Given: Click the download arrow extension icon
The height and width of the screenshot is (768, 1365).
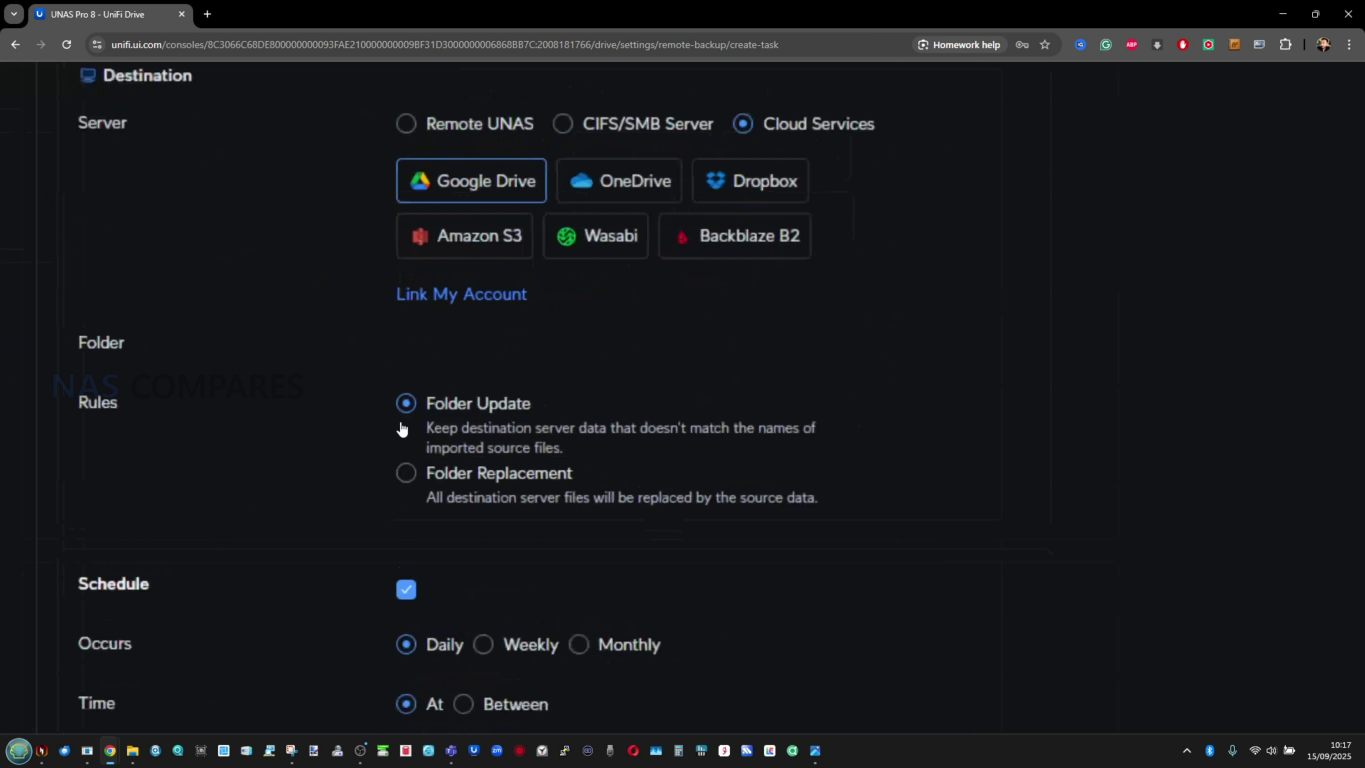Looking at the screenshot, I should coord(1157,45).
